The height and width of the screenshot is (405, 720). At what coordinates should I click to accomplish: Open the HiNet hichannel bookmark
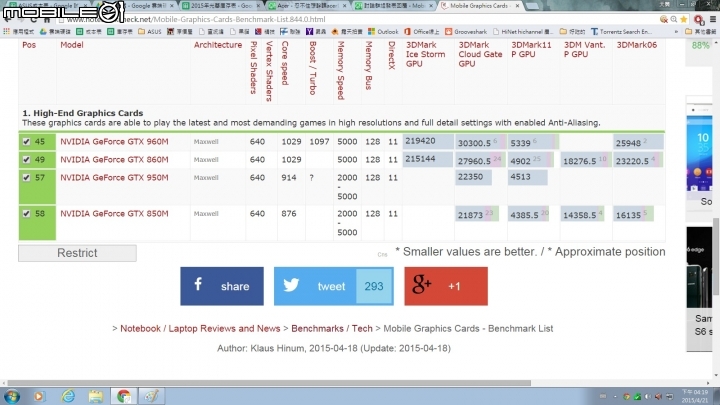(523, 32)
